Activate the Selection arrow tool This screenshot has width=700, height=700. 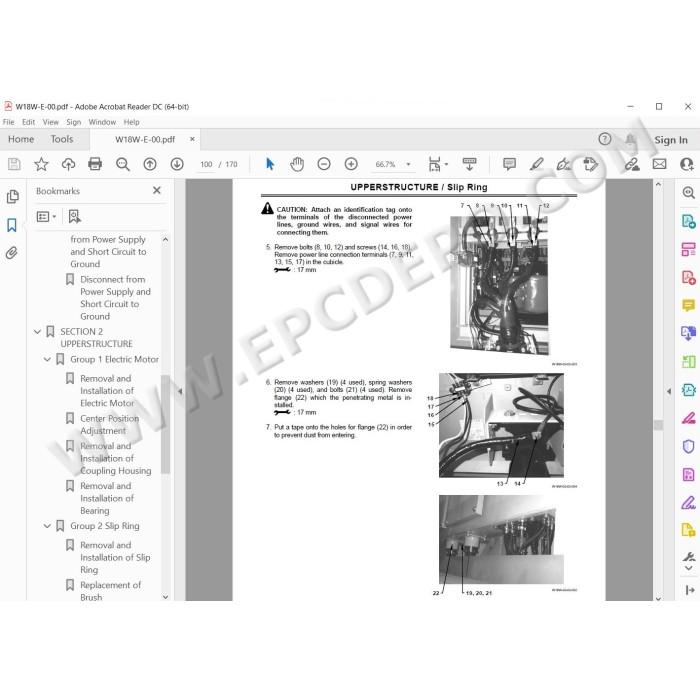[270, 164]
